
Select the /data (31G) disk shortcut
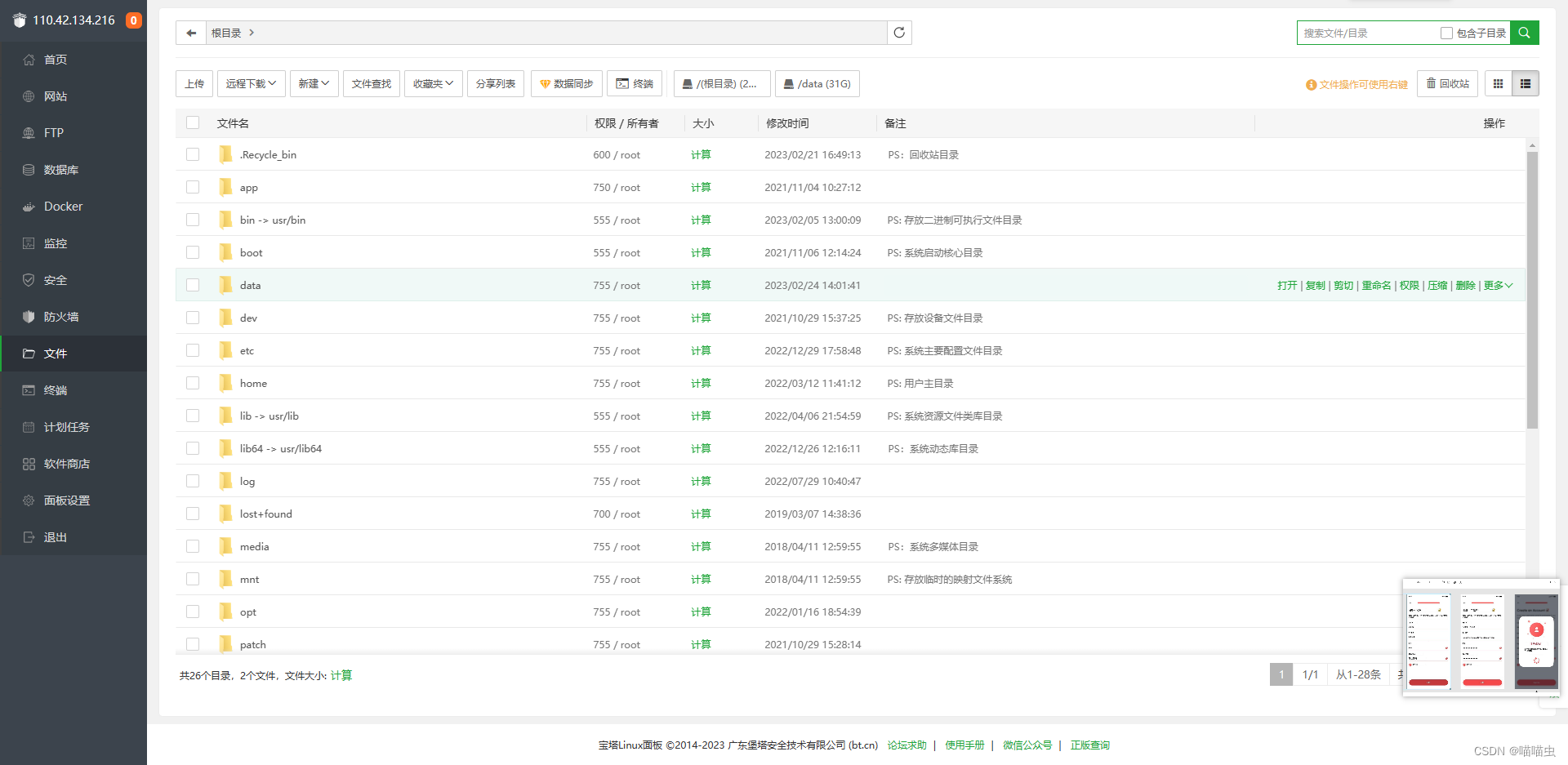point(817,83)
